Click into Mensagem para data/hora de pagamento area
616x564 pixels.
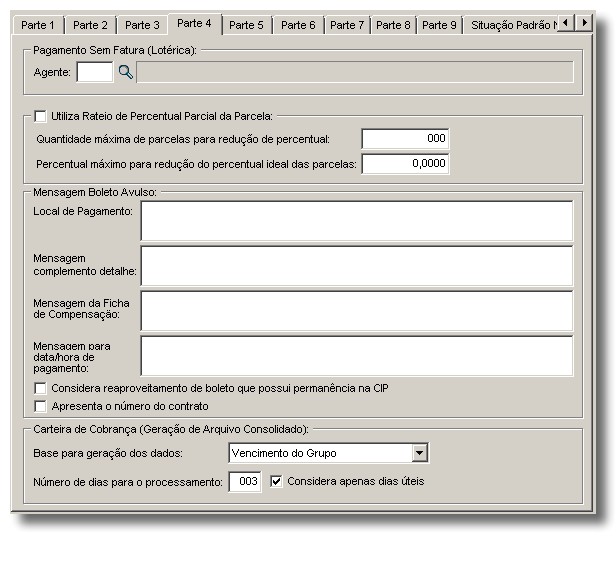[x=357, y=356]
